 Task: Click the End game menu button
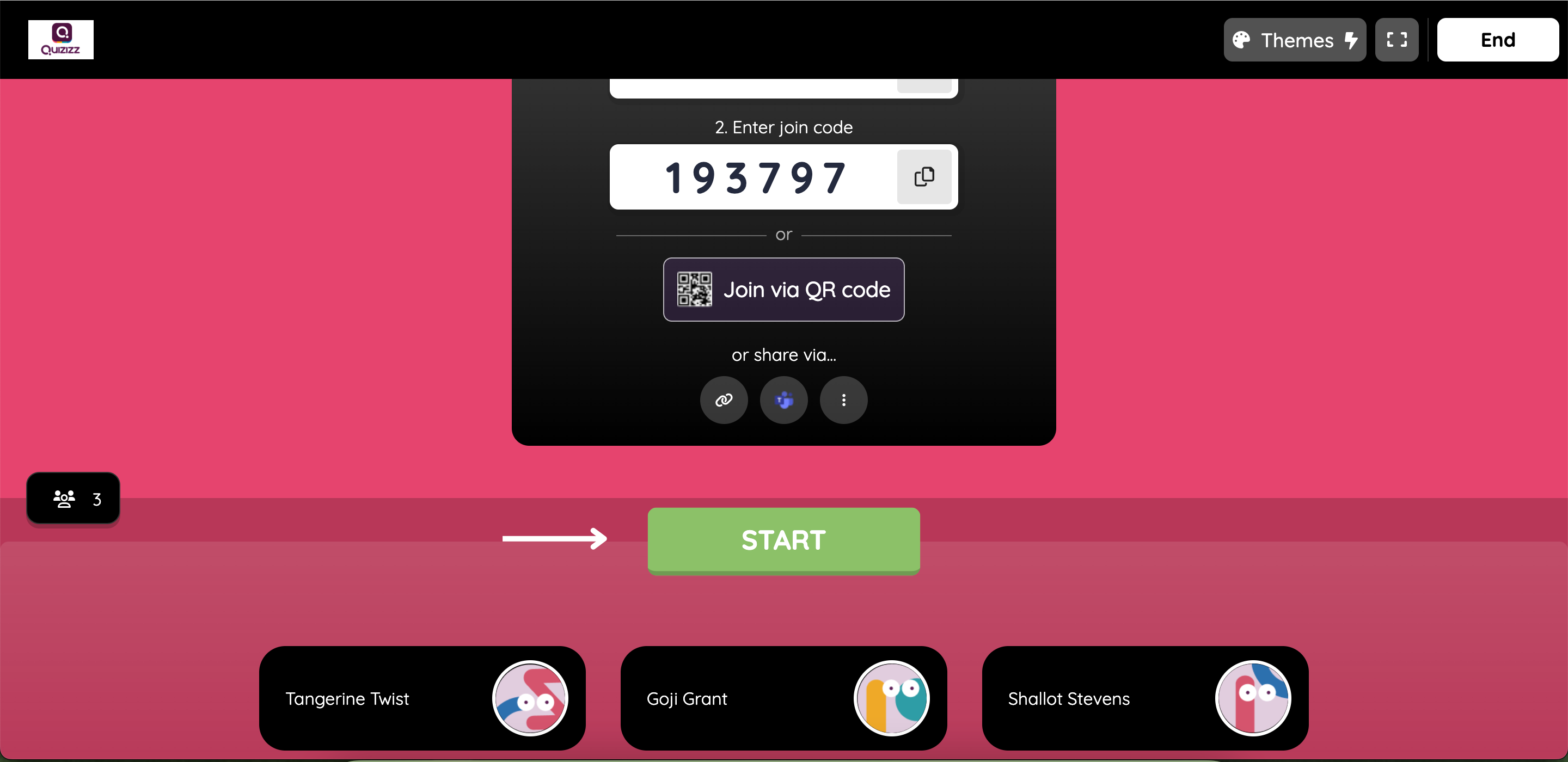click(x=1498, y=40)
